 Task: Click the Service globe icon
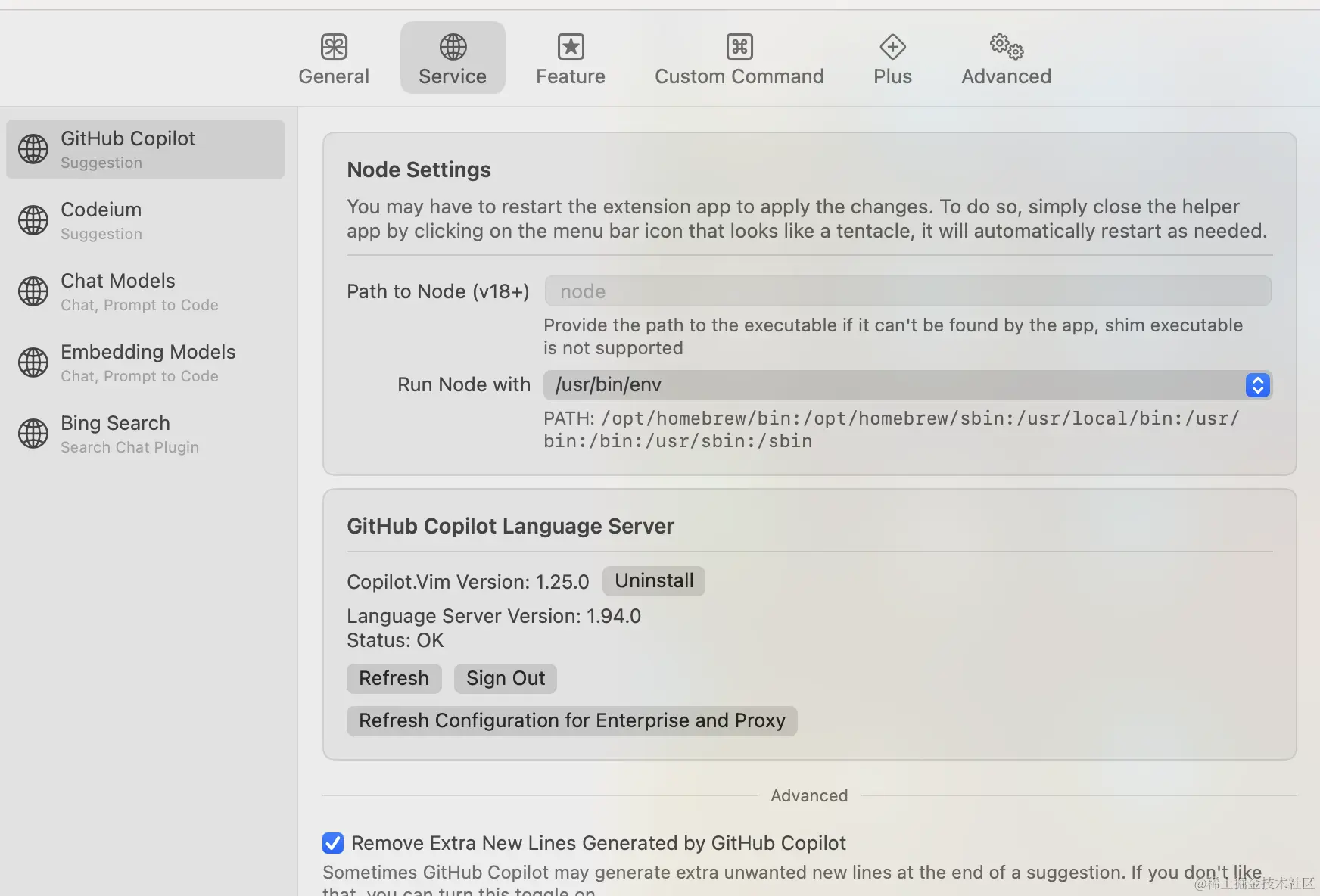click(453, 47)
